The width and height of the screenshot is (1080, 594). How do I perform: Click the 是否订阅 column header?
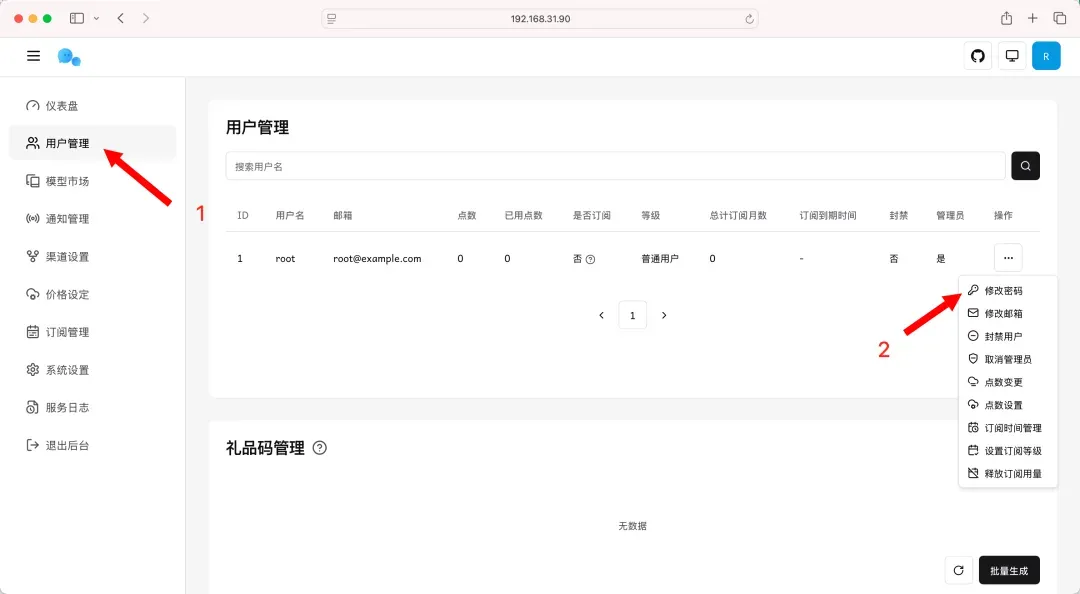(592, 215)
